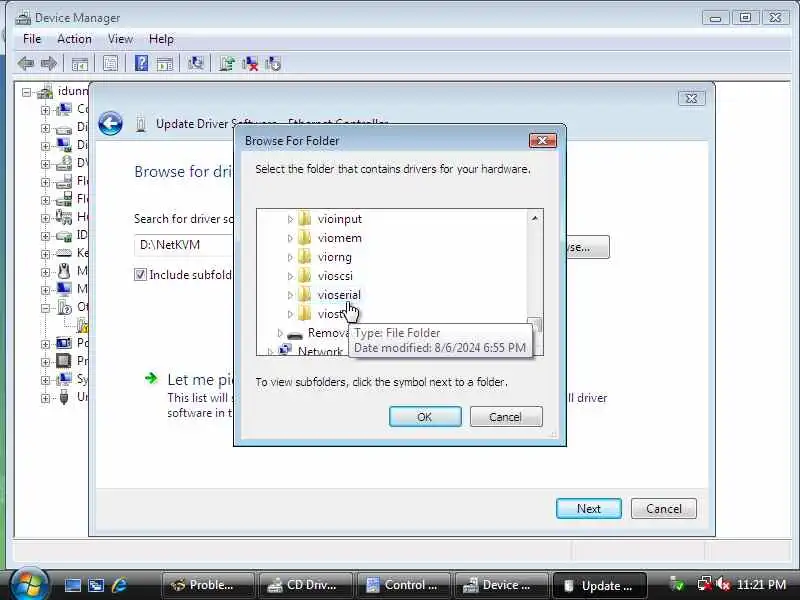Close the Browse For Folder dialog

pyautogui.click(x=542, y=140)
